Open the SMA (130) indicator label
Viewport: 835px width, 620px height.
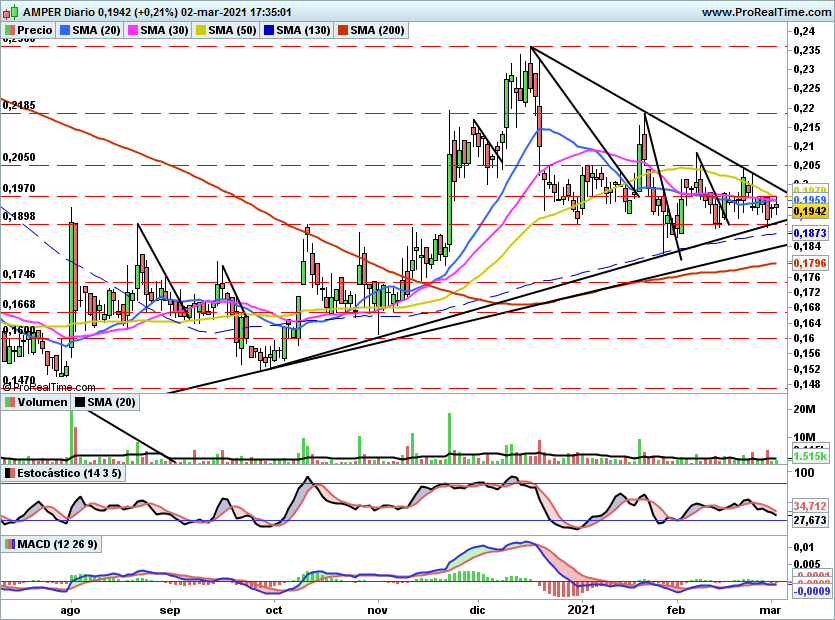point(304,30)
